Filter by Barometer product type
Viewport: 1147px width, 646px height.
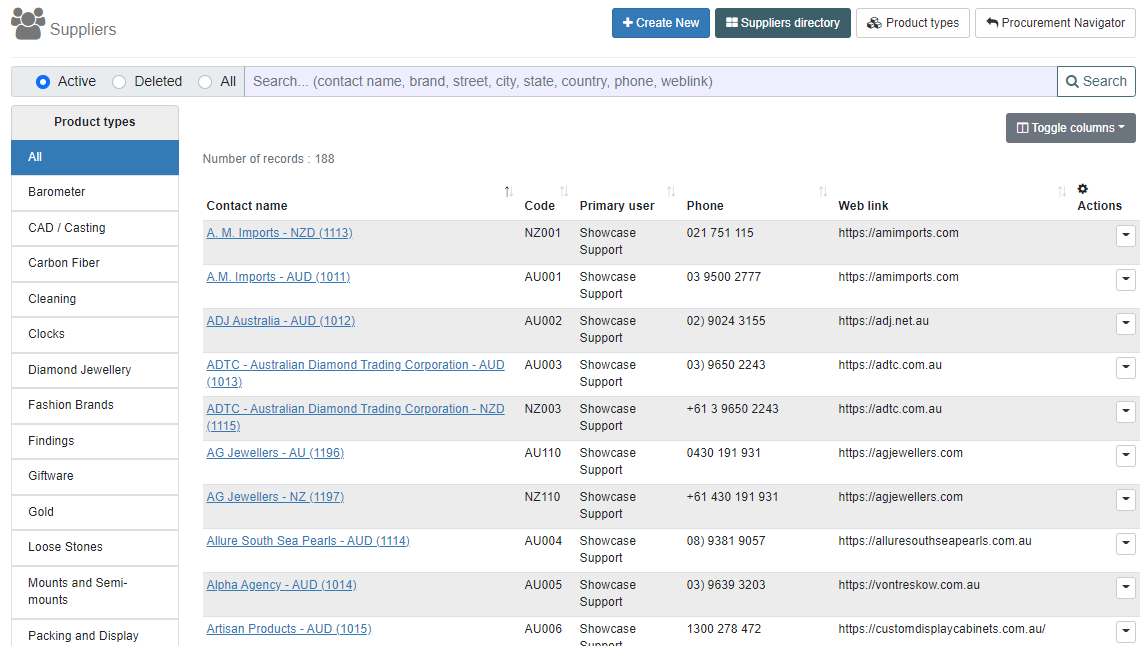(x=95, y=192)
